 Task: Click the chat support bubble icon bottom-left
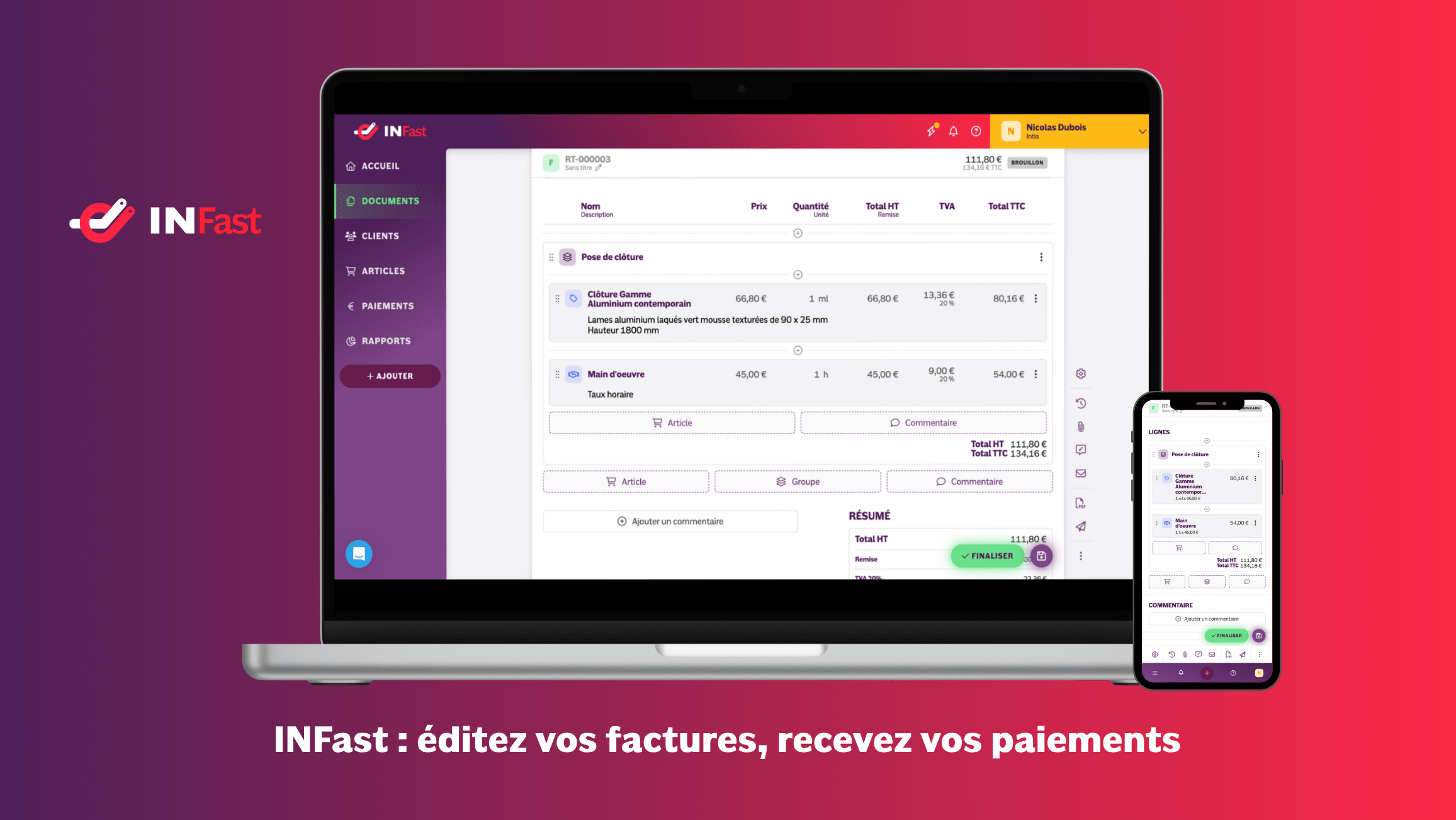tap(358, 553)
